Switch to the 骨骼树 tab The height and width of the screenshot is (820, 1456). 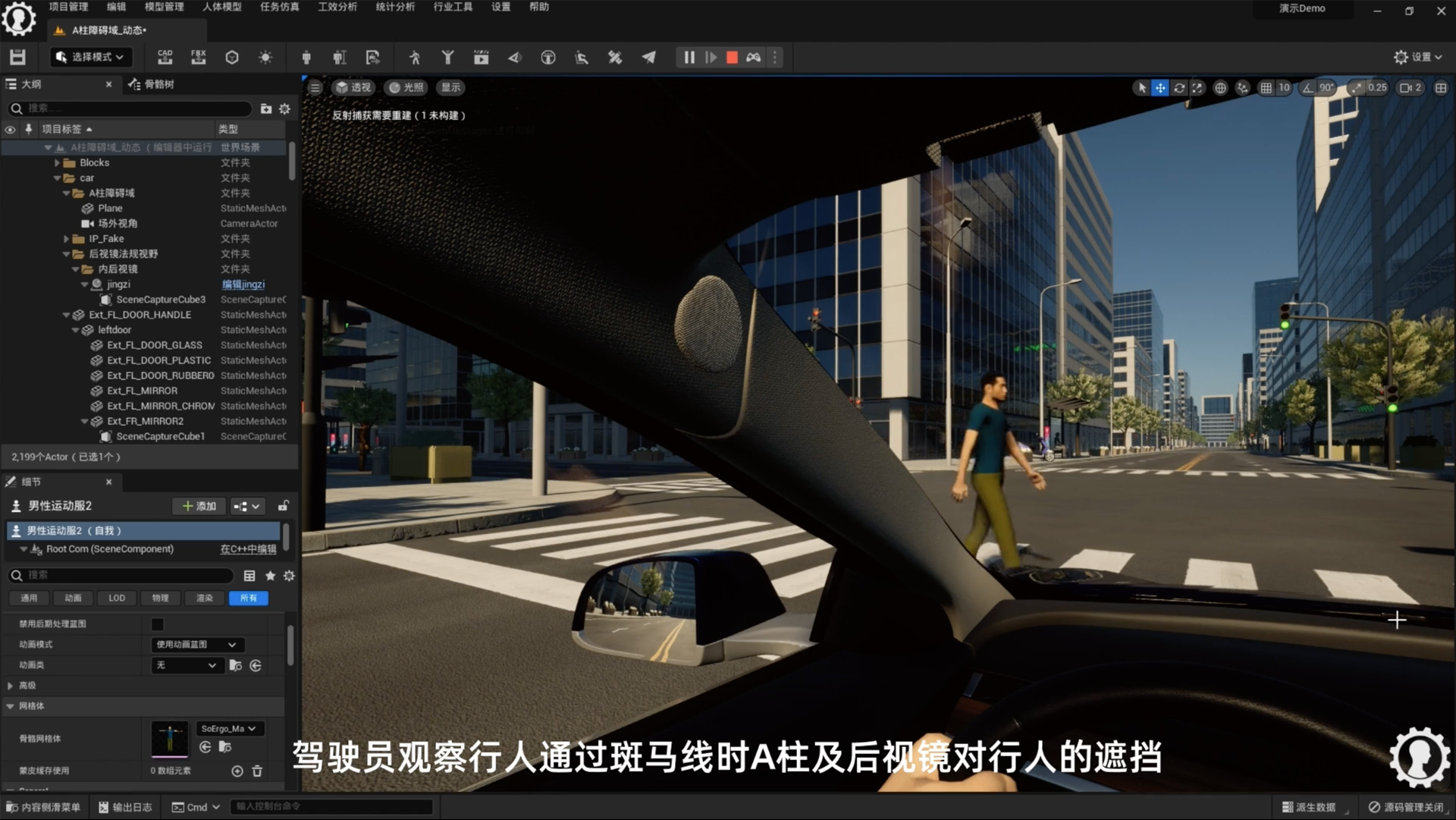click(x=152, y=84)
